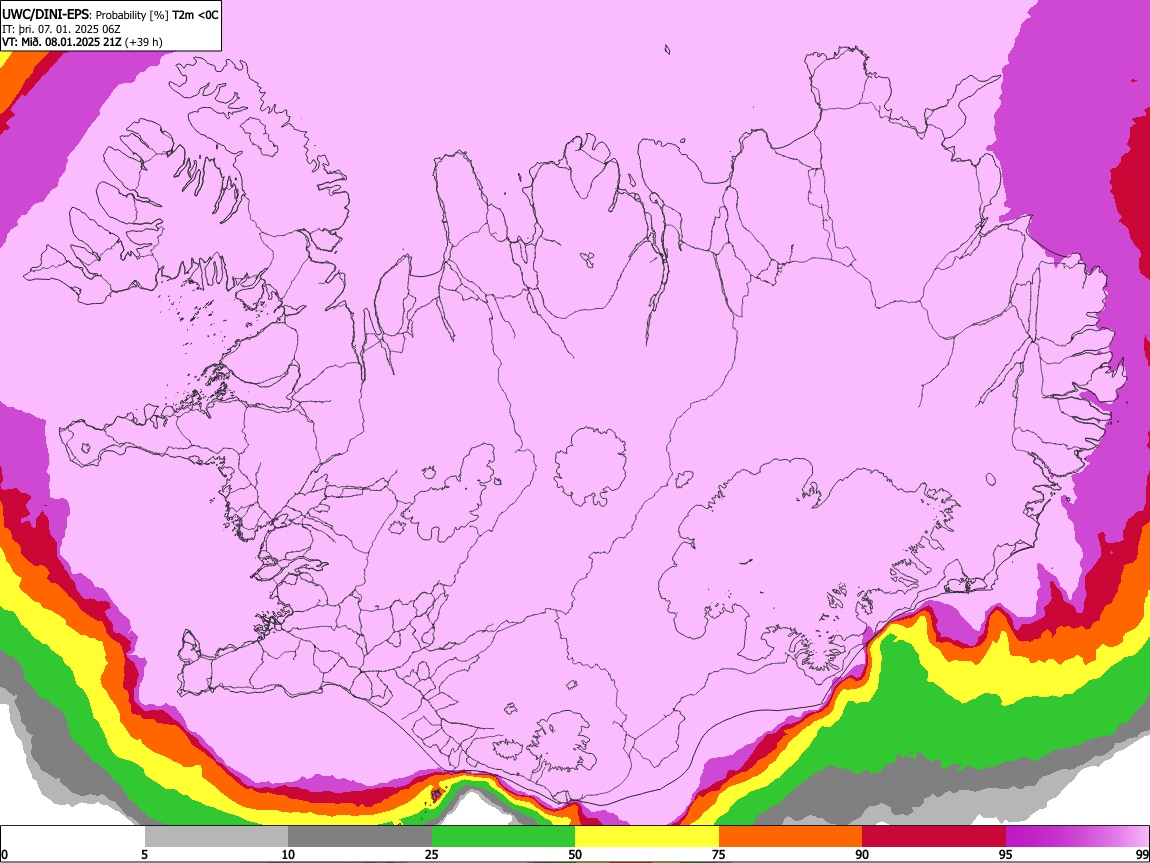The width and height of the screenshot is (1150, 863).
Task: Click the legend label "10"
Action: pos(288,854)
